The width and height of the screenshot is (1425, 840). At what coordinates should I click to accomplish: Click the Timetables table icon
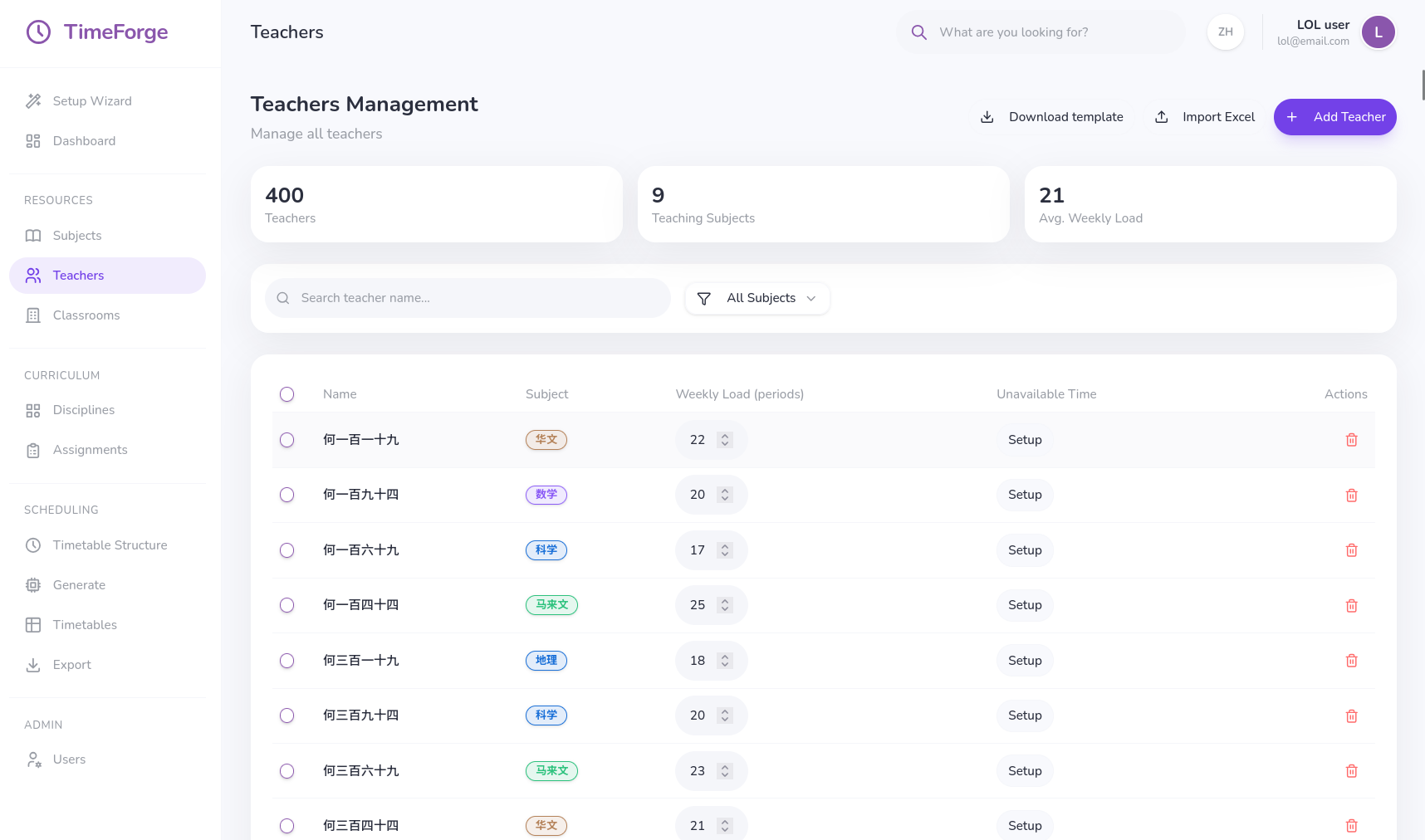(x=33, y=625)
